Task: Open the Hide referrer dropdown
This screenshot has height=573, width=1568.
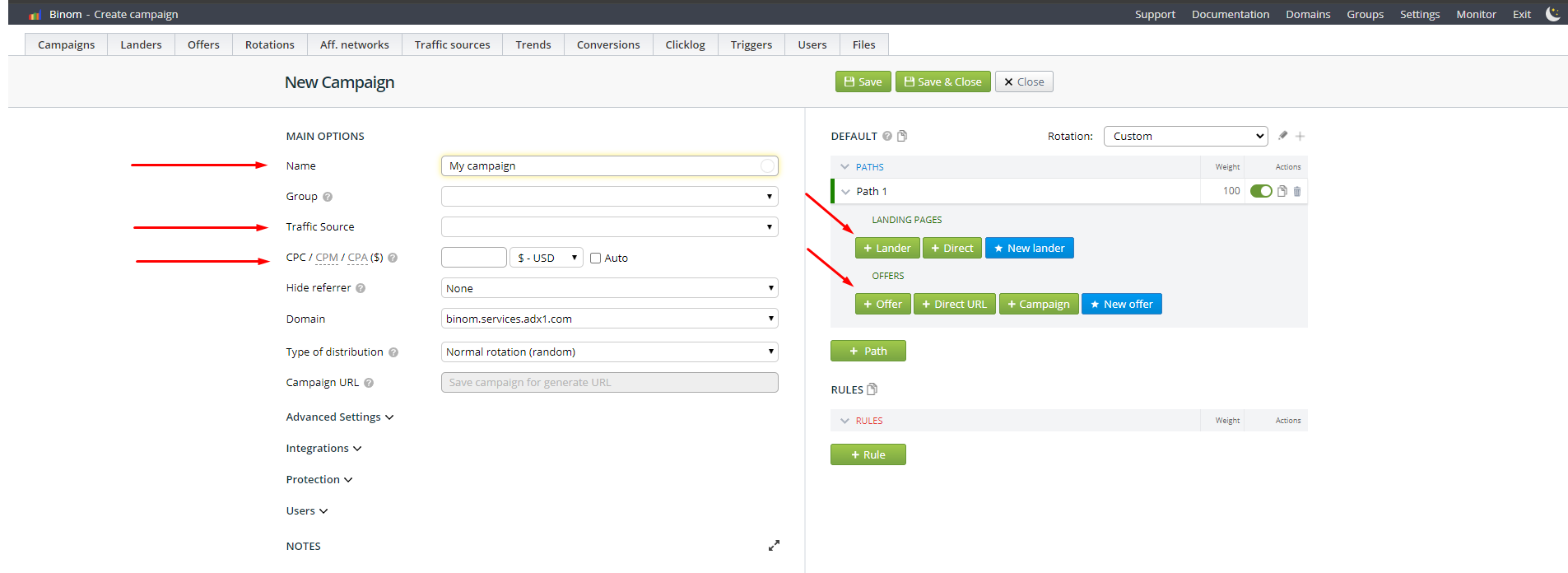Action: (x=610, y=288)
